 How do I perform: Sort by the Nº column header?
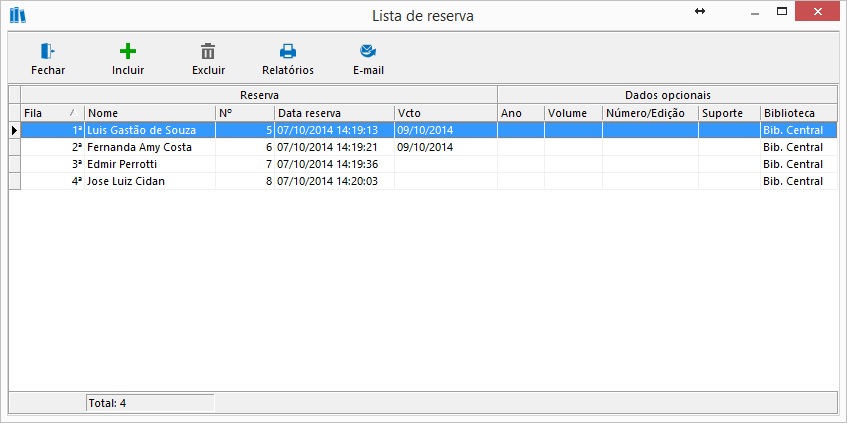click(x=245, y=113)
